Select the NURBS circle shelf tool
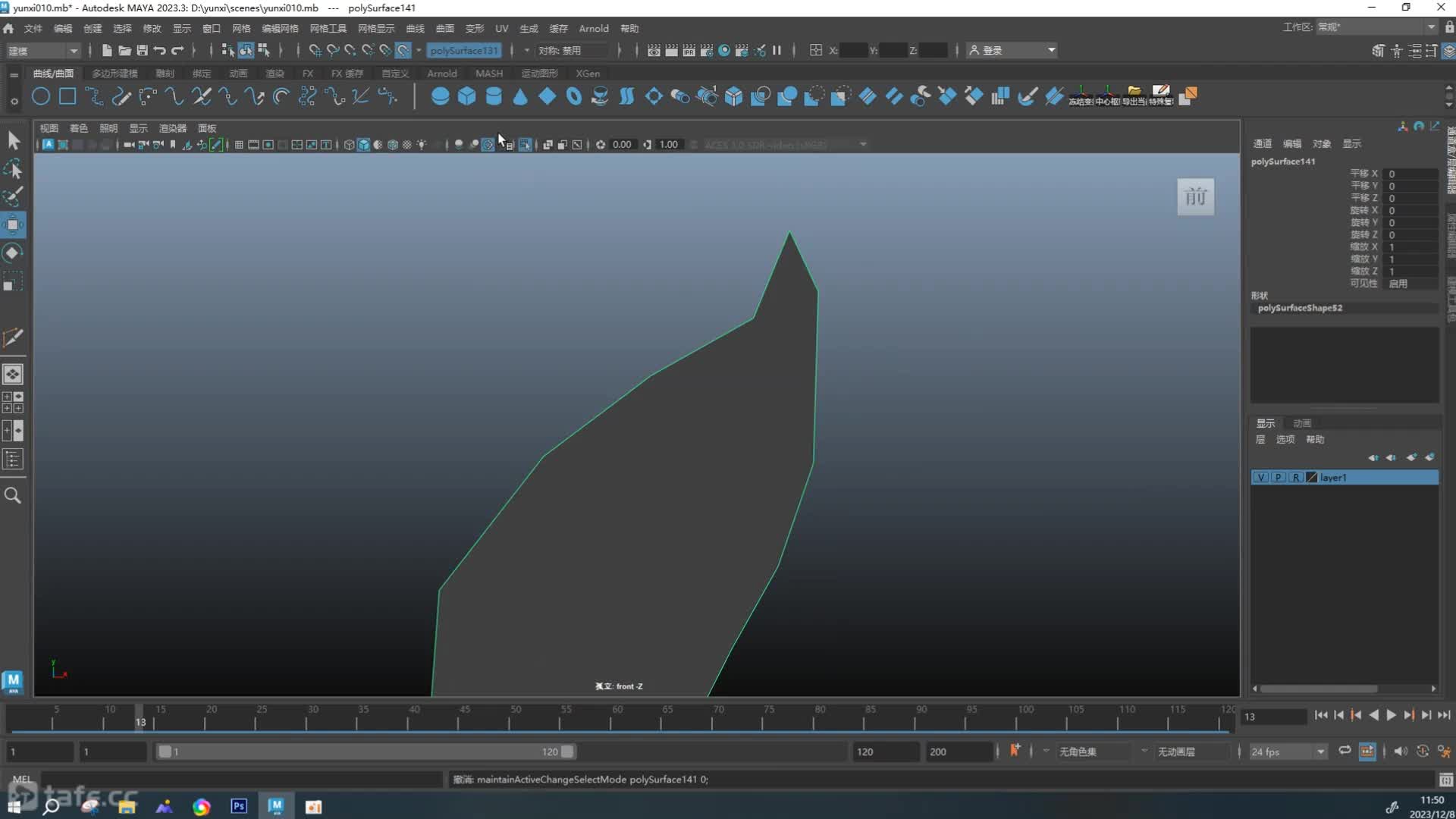1456x819 pixels. tap(41, 96)
